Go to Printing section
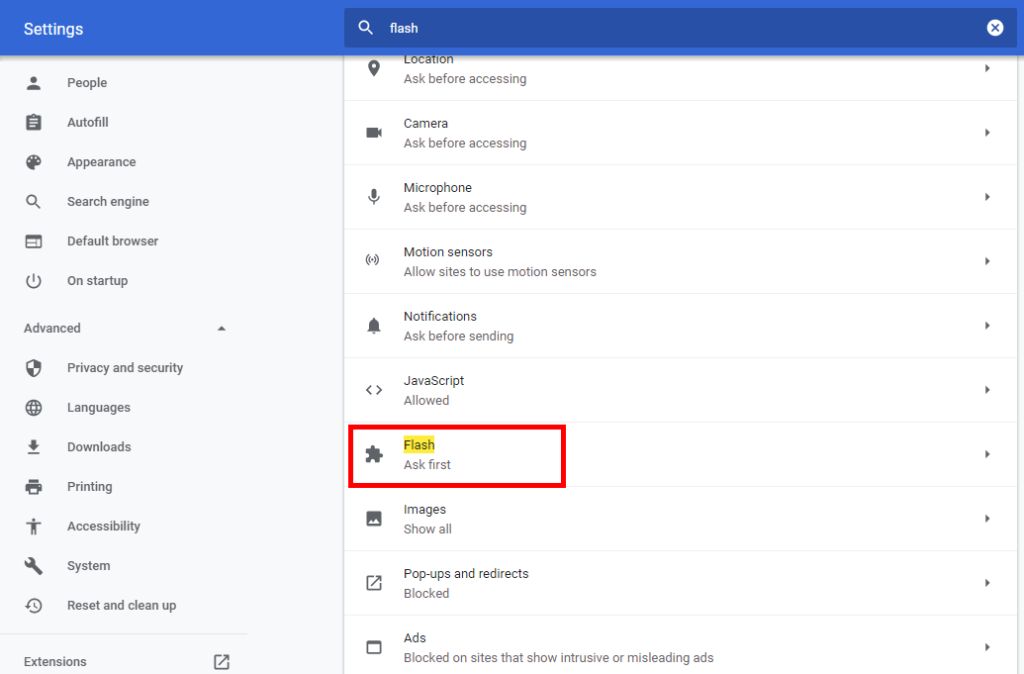Screen dimensions: 1024x674 pyautogui.click(x=89, y=487)
